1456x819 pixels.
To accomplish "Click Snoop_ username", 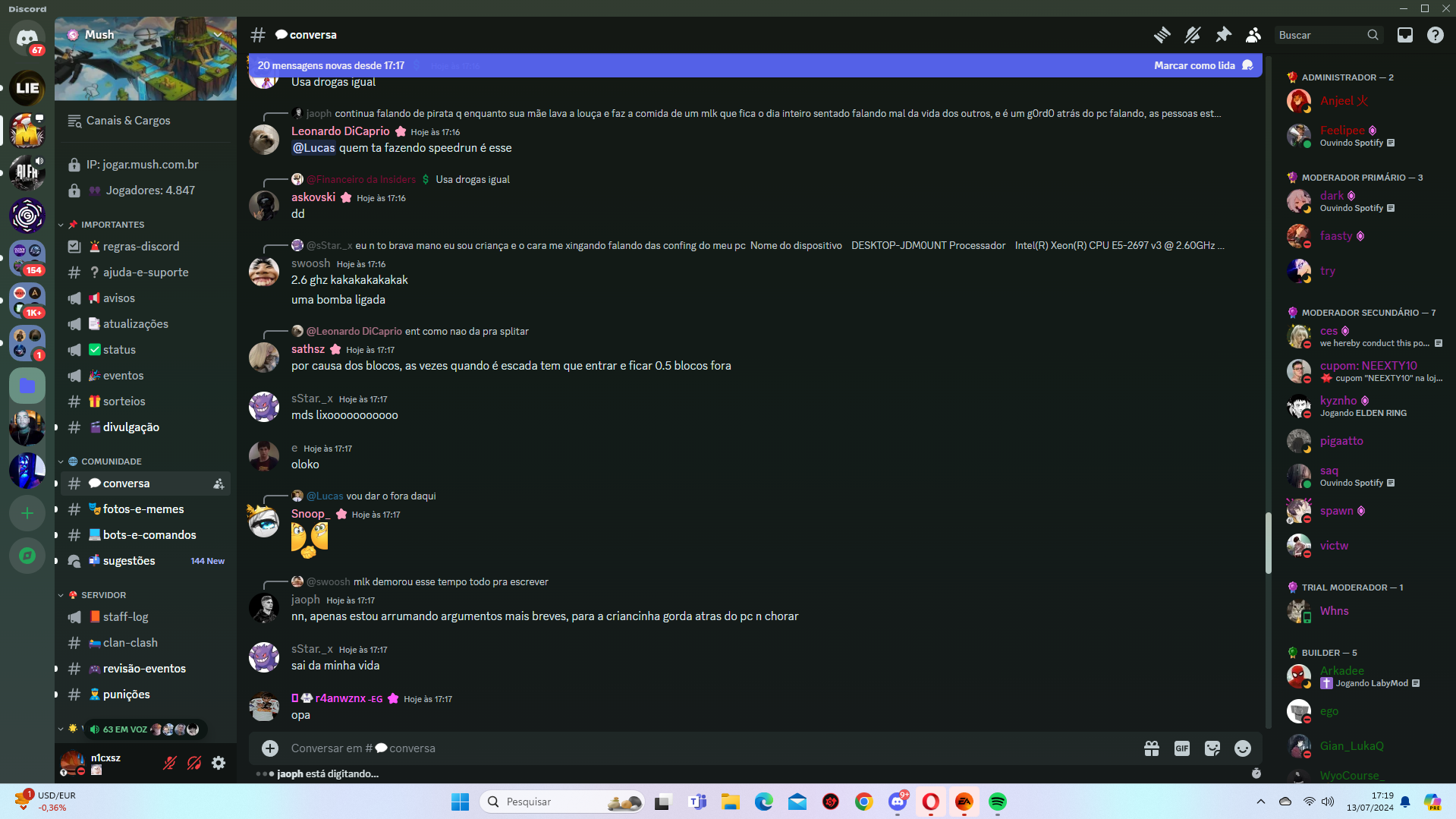I will coord(310,514).
